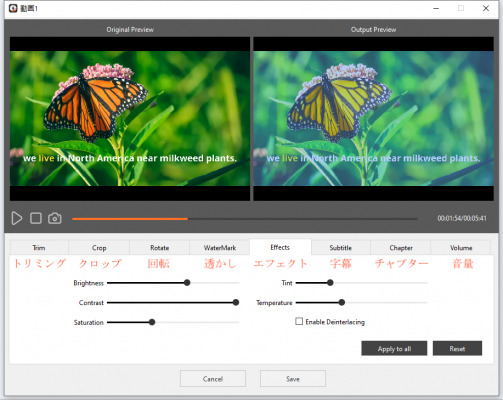Reset the effect settings
Viewport: 503px width, 400px height.
(457, 348)
